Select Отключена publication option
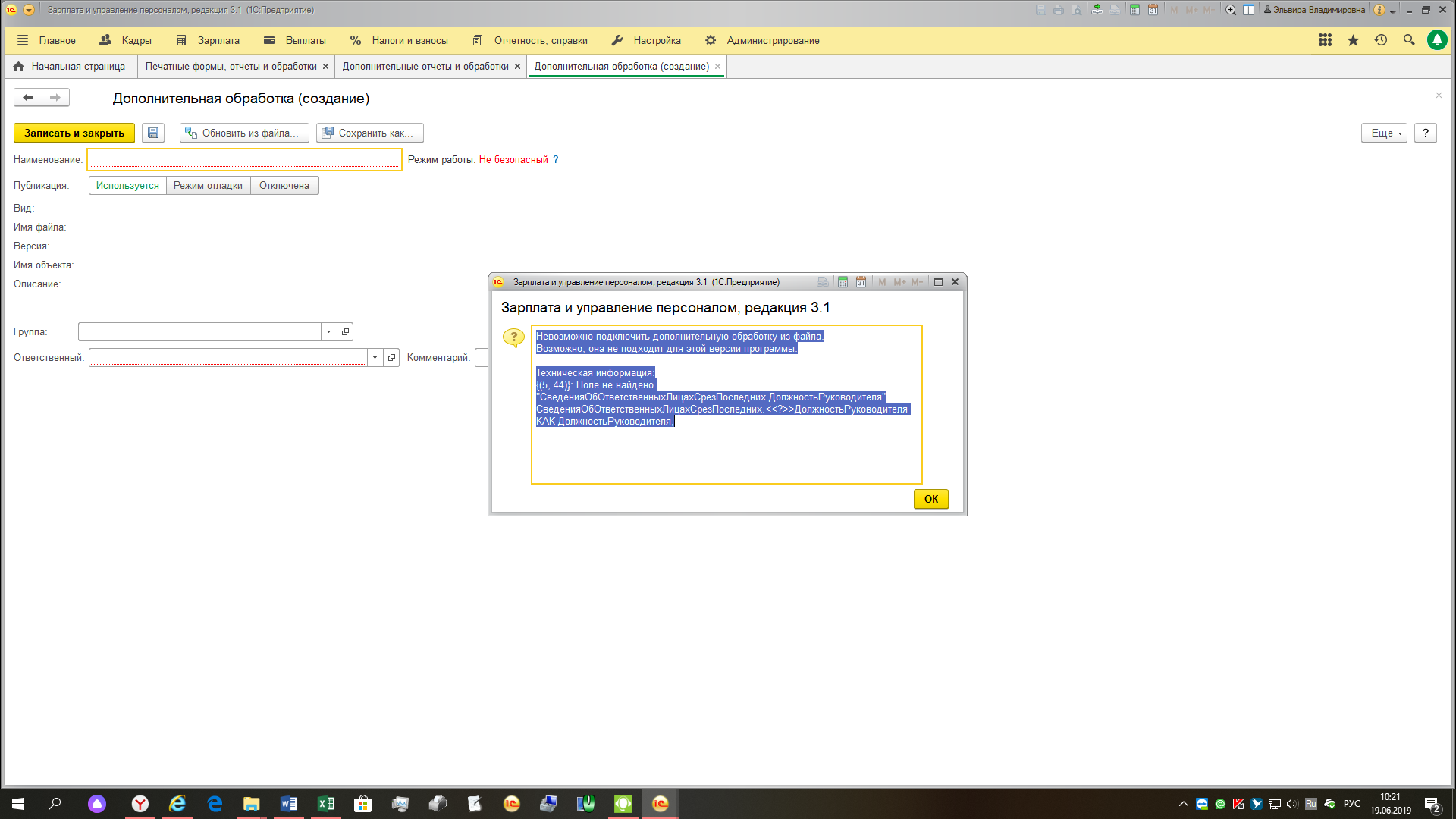1456x819 pixels. coord(284,186)
